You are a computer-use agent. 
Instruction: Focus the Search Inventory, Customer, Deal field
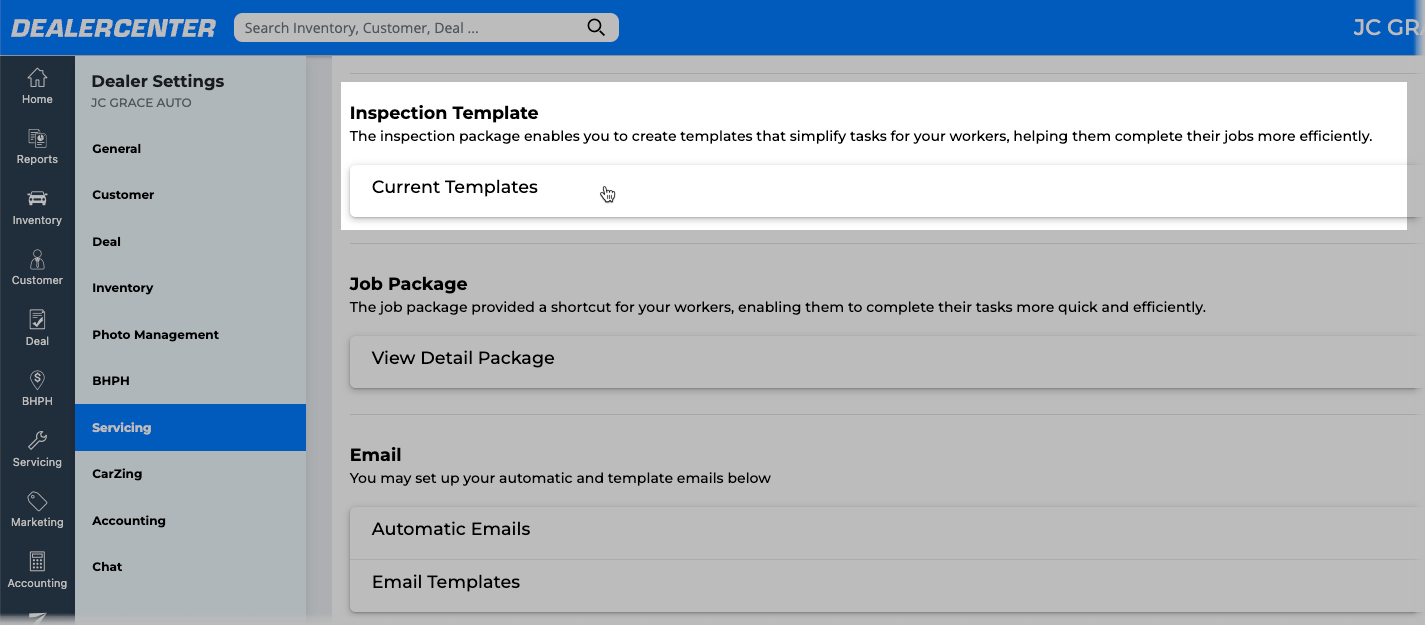pyautogui.click(x=426, y=28)
